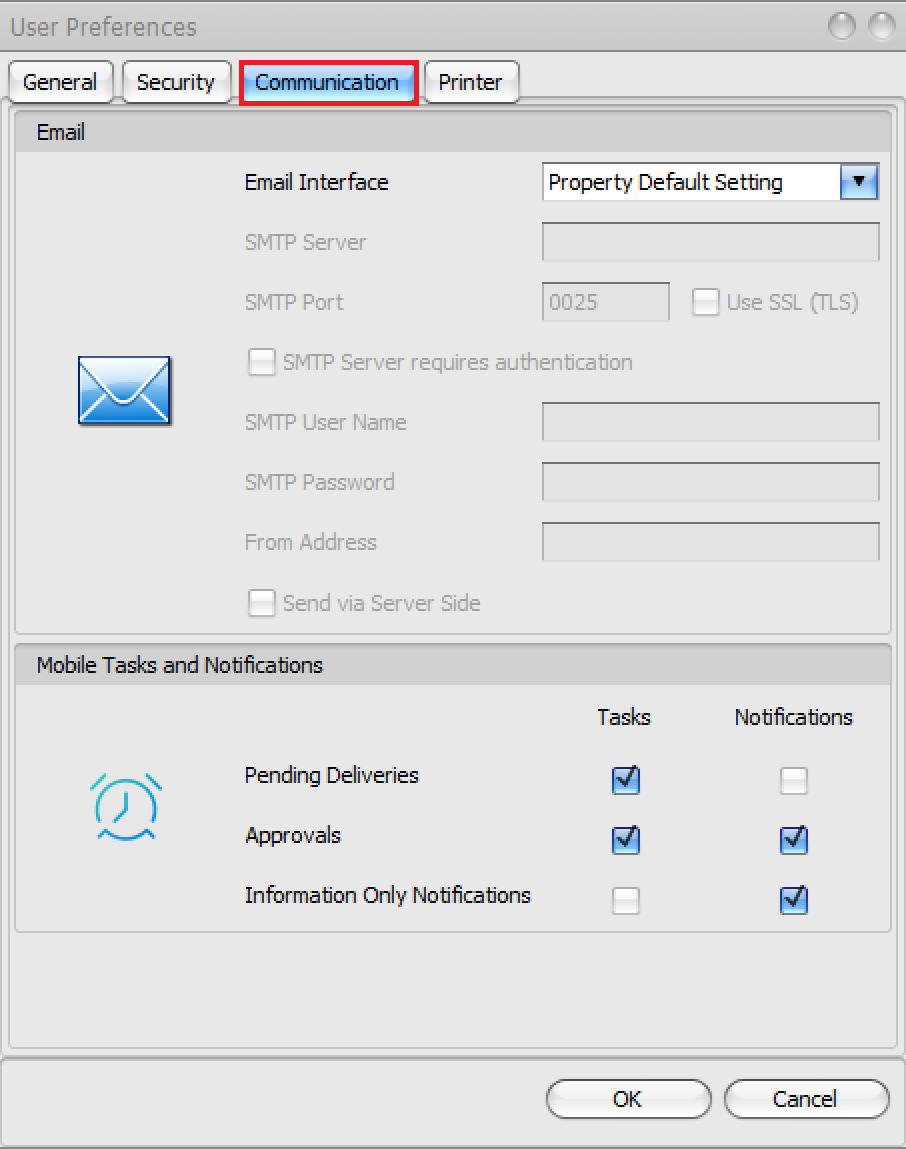
Task: Disable Approvals Notifications checkbox
Action: tap(794, 840)
